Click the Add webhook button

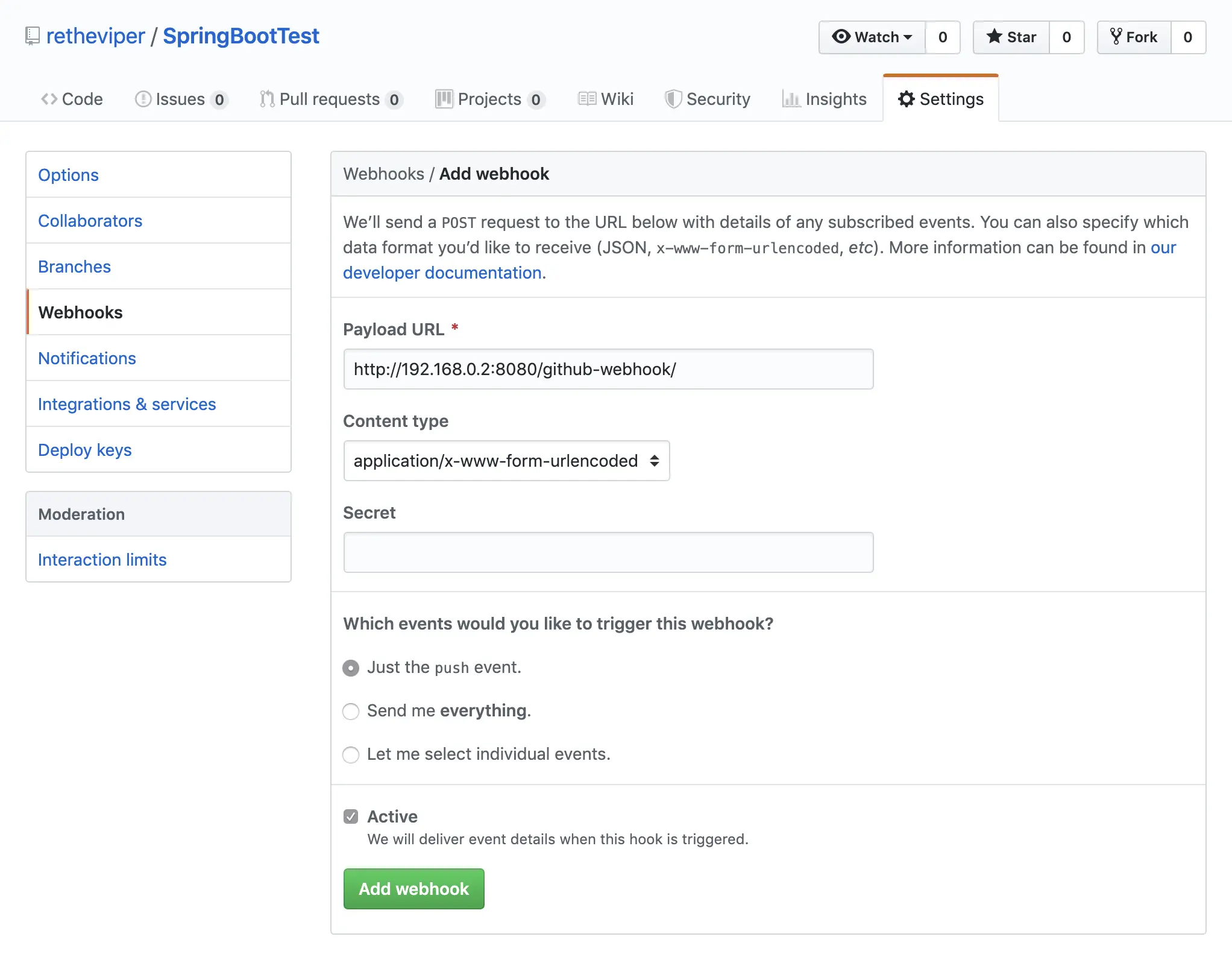[413, 888]
